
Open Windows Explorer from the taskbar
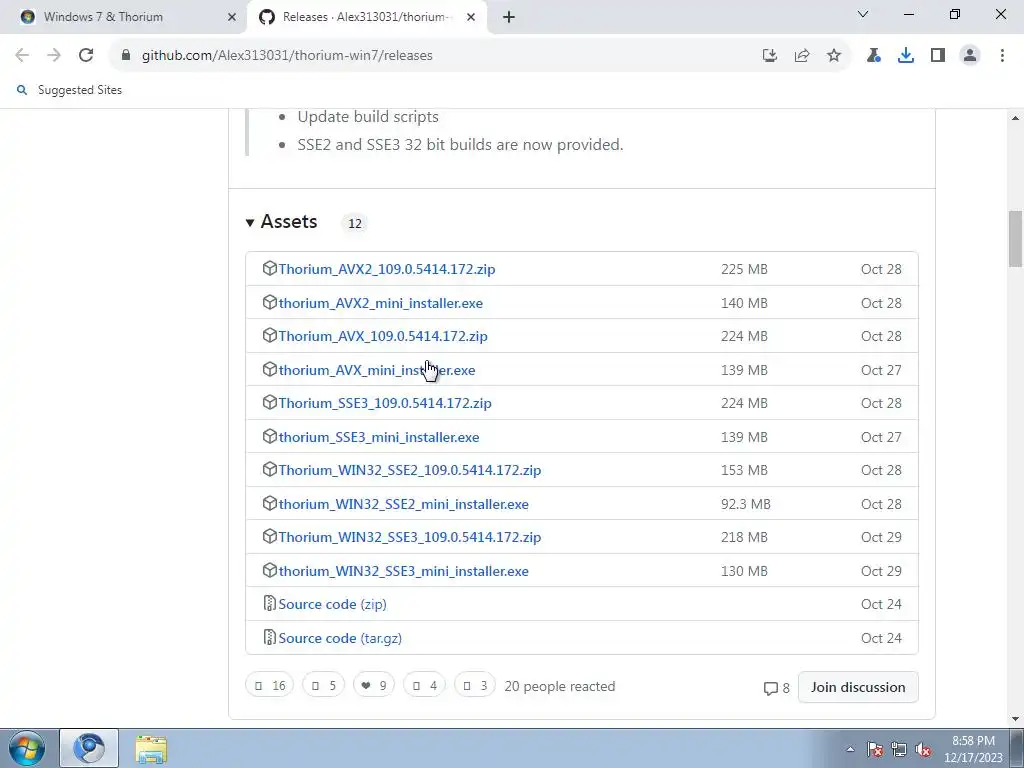tap(151, 749)
